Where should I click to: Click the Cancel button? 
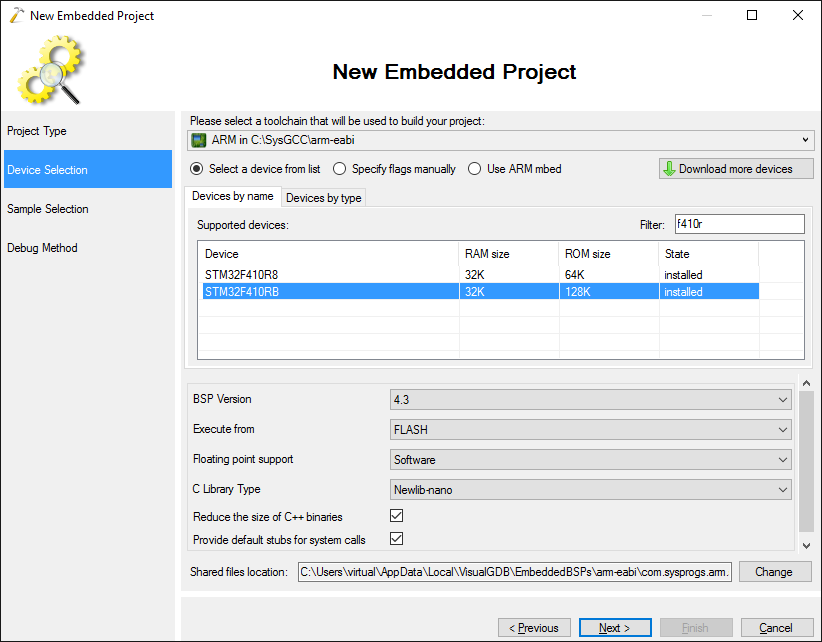pyautogui.click(x=776, y=628)
